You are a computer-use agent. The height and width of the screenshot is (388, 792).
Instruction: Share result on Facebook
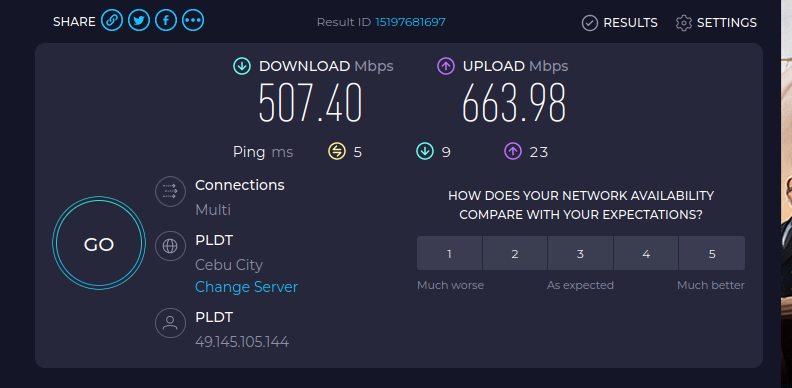click(166, 21)
